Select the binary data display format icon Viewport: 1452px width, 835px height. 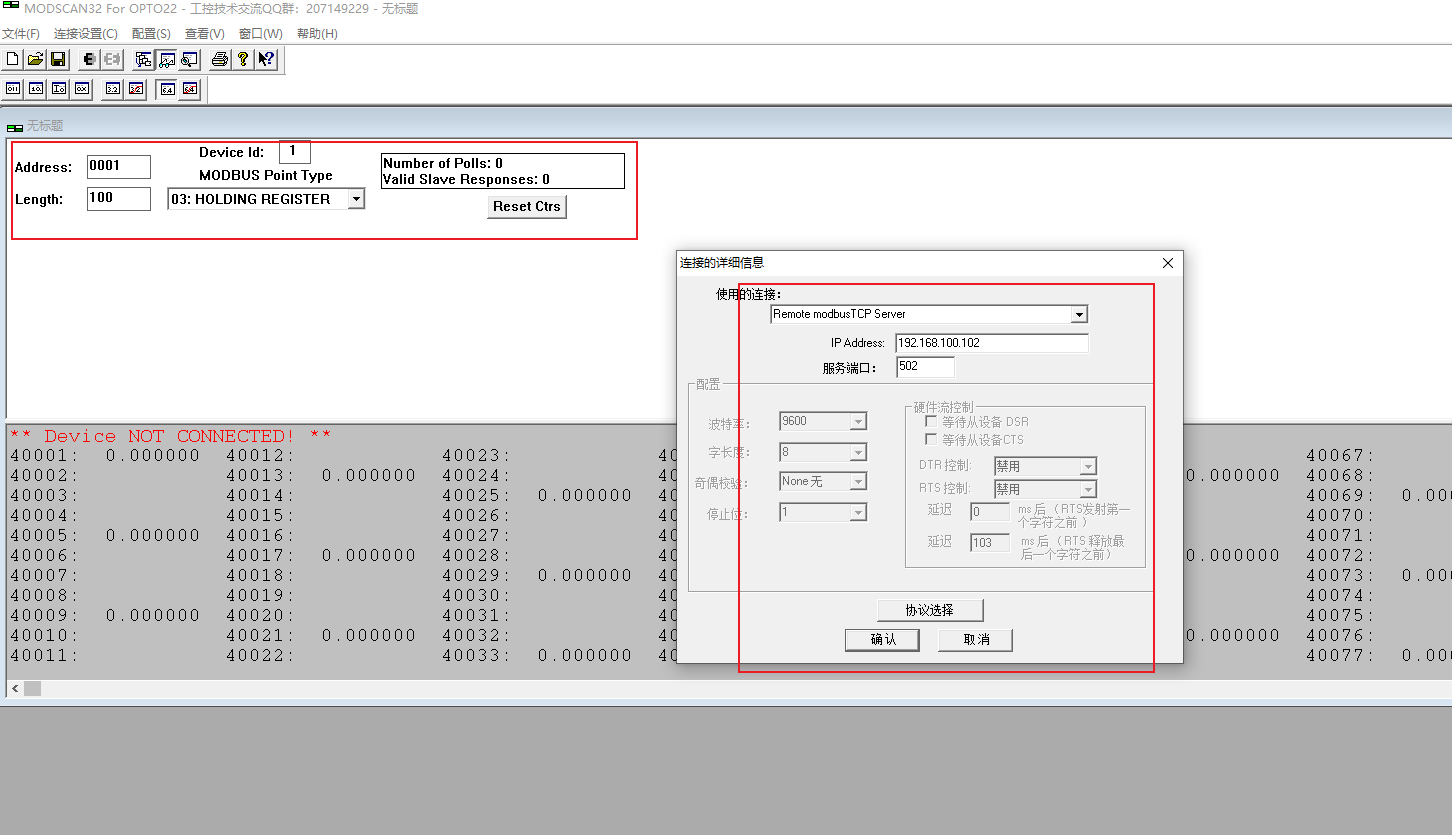point(13,89)
